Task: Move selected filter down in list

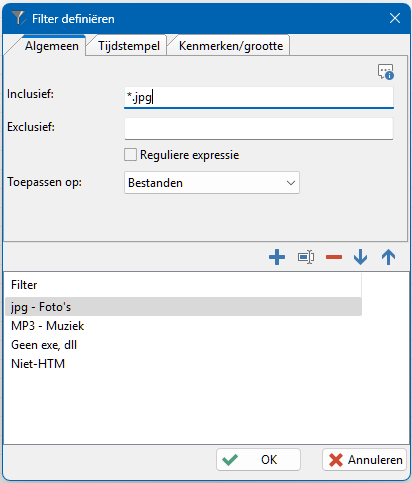Action: [x=360, y=257]
